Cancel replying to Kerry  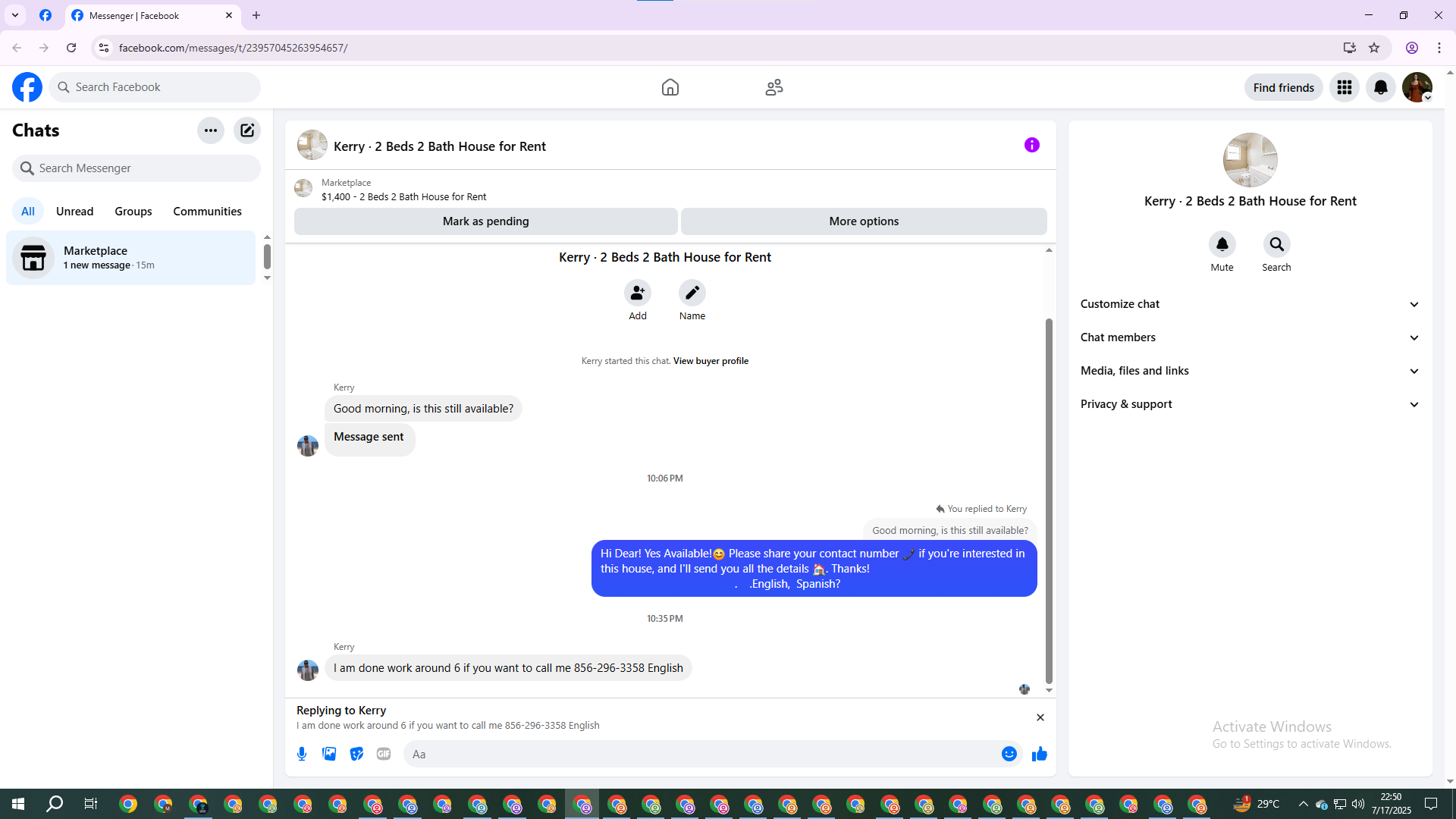(1040, 717)
